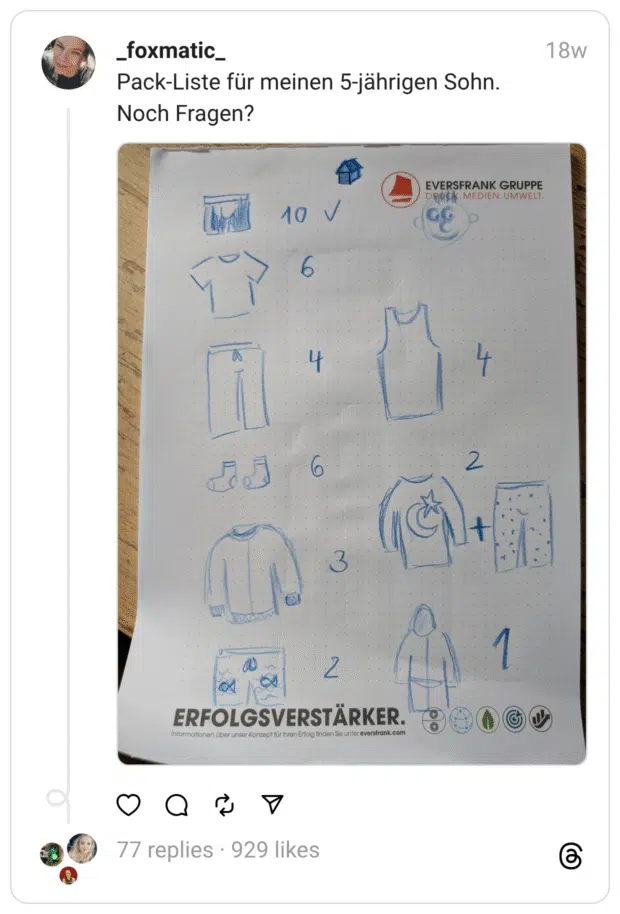620x914 pixels.
Task: View the 929 likes list
Action: click(275, 850)
